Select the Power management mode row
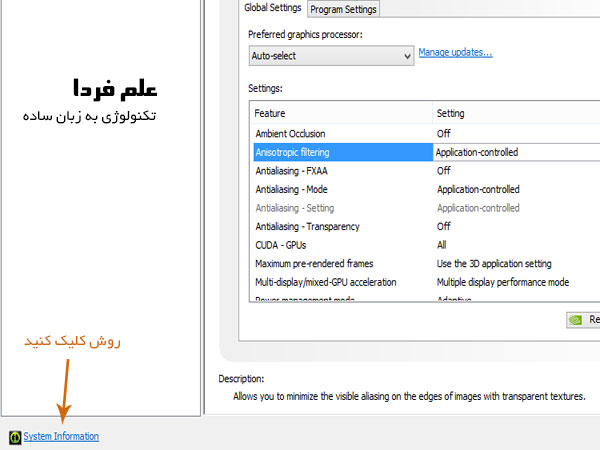The image size is (600, 450). [x=305, y=299]
